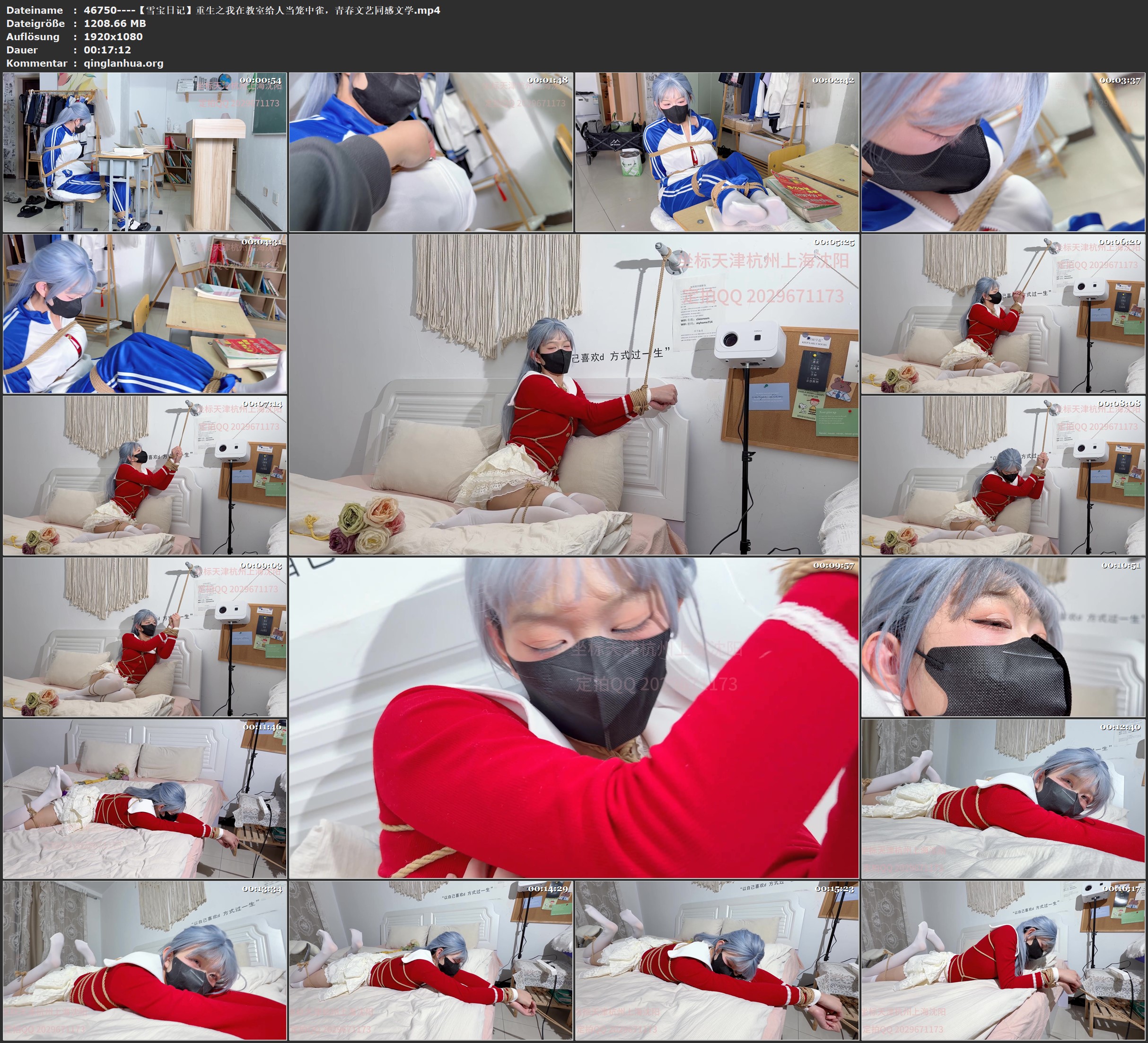Click the 1920x1080 resolution value
The height and width of the screenshot is (1043, 1148).
(x=114, y=36)
